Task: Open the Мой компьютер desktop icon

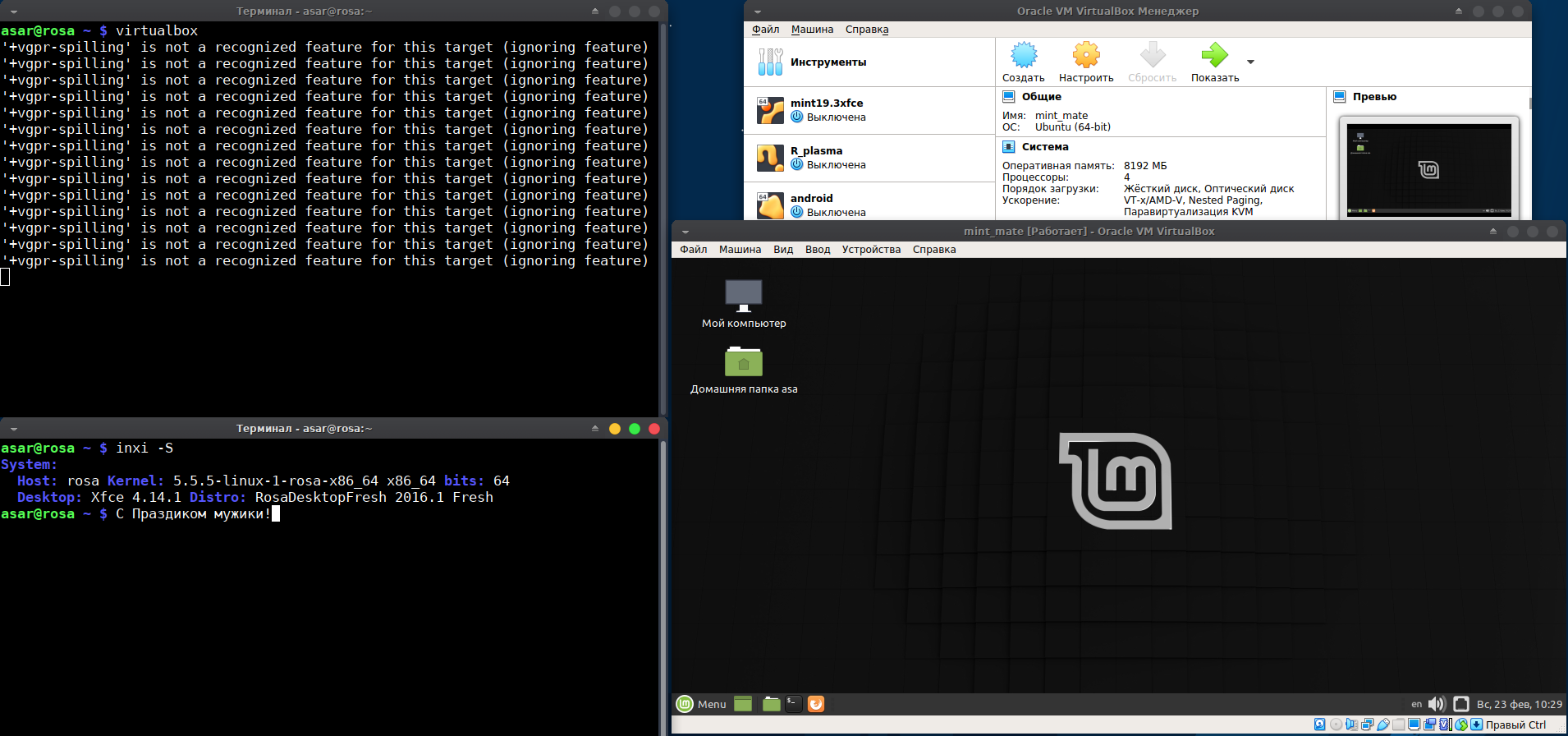Action: 743,297
